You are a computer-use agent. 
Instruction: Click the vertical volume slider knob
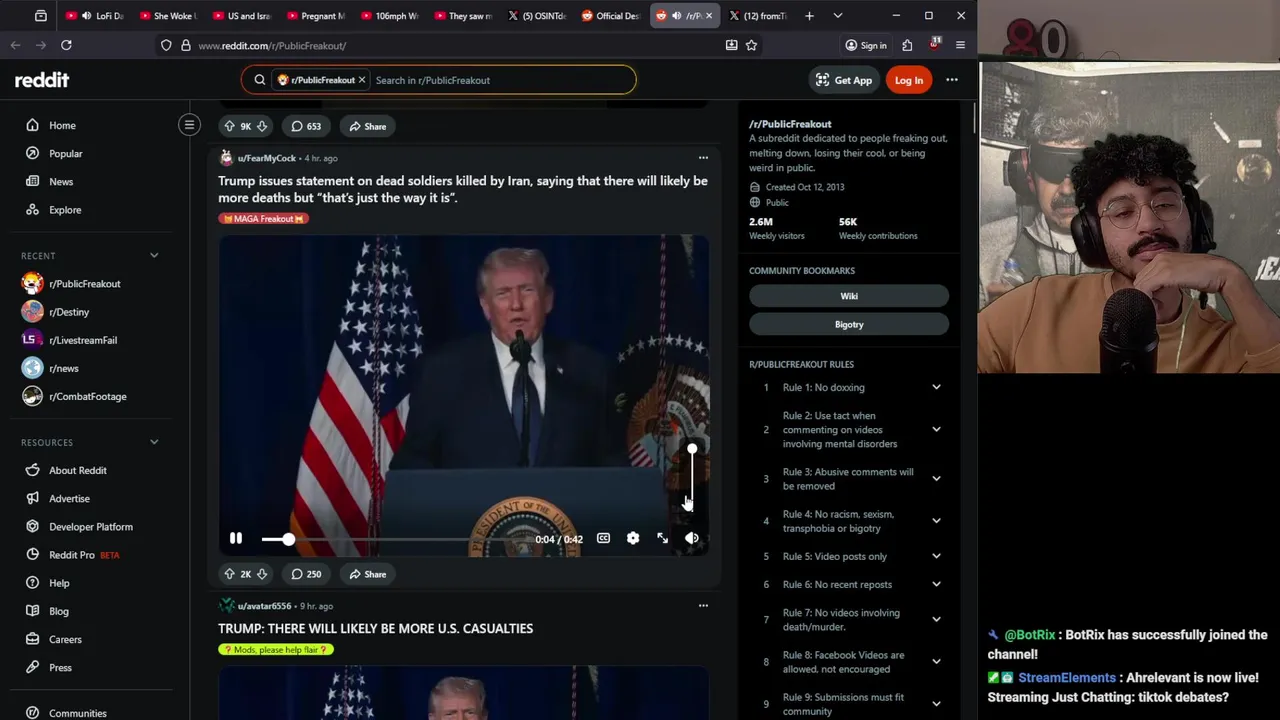click(692, 449)
